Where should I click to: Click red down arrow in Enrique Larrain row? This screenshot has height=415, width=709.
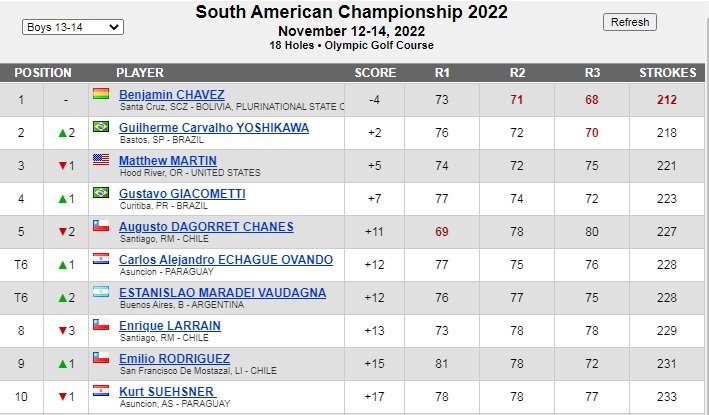click(x=63, y=331)
